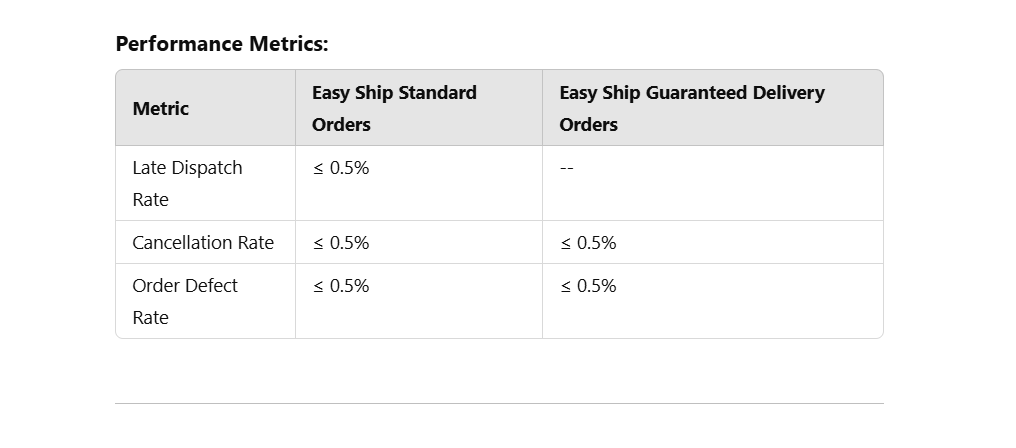Screen dimensions: 1016x448
Task: Click the word "Orders" in Guaranteed Delivery header
Action: coord(588,125)
